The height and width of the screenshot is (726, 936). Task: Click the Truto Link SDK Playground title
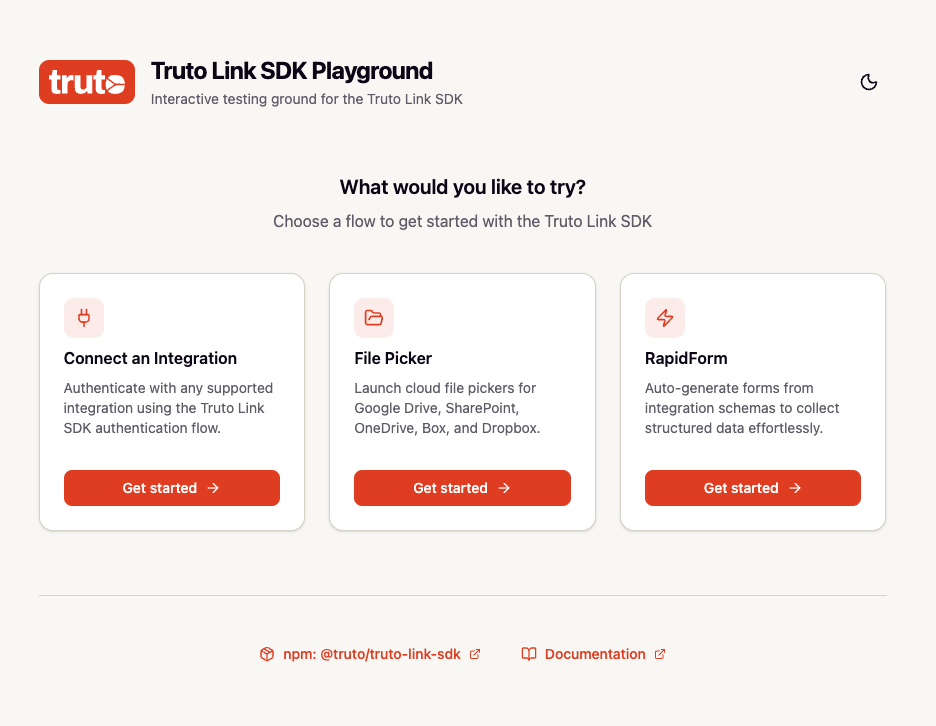pyautogui.click(x=292, y=71)
